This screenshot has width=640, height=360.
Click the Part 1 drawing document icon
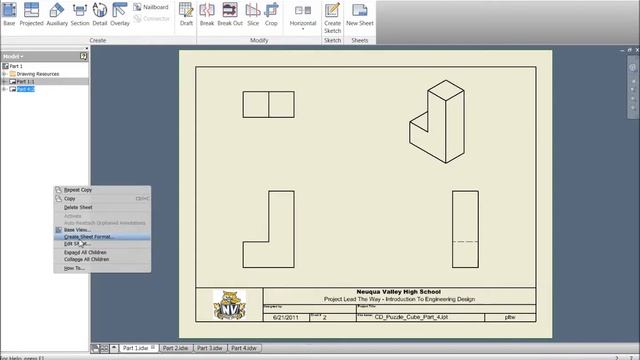(x=5, y=66)
